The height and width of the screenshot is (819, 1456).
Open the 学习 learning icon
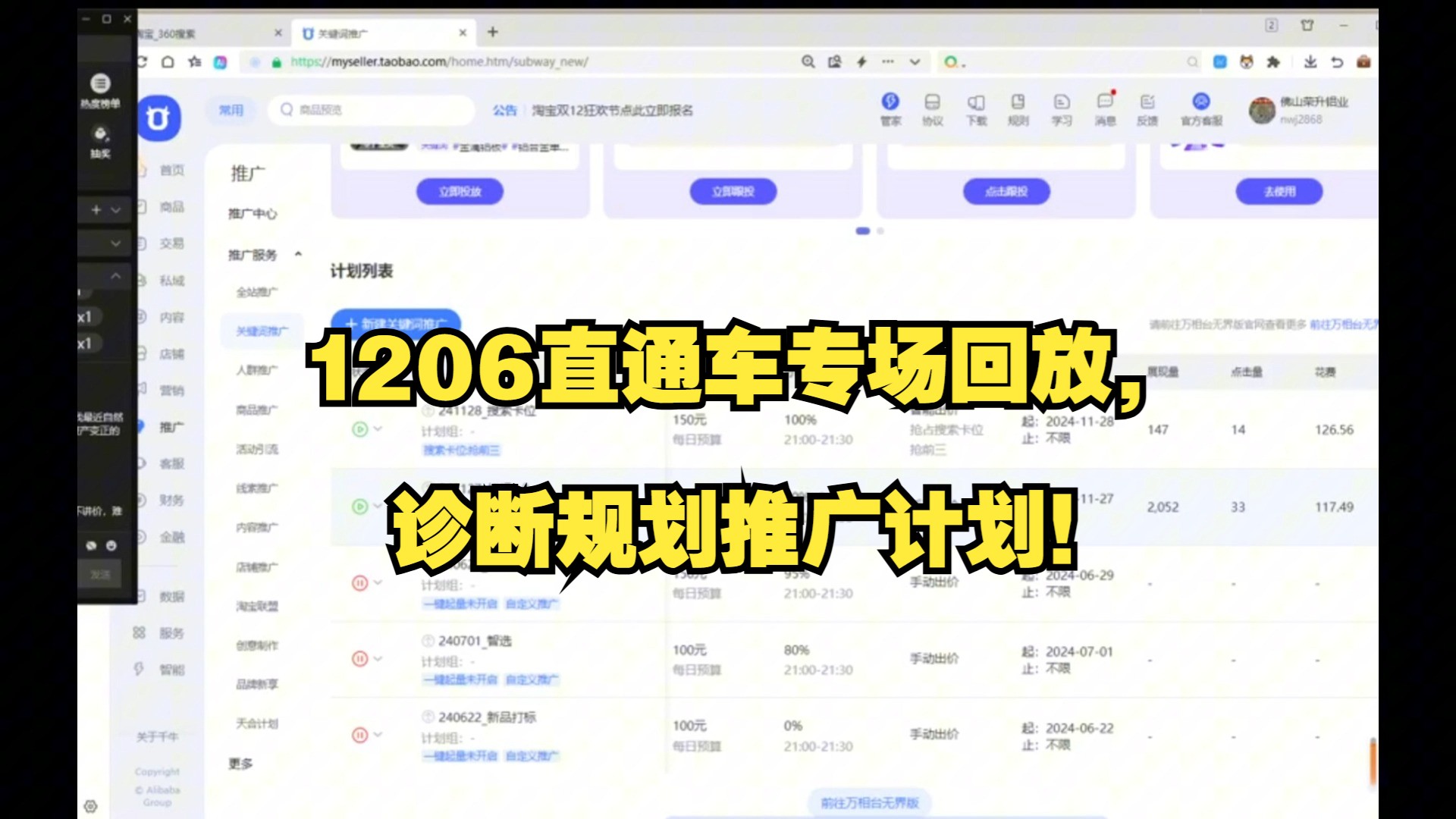[1062, 102]
